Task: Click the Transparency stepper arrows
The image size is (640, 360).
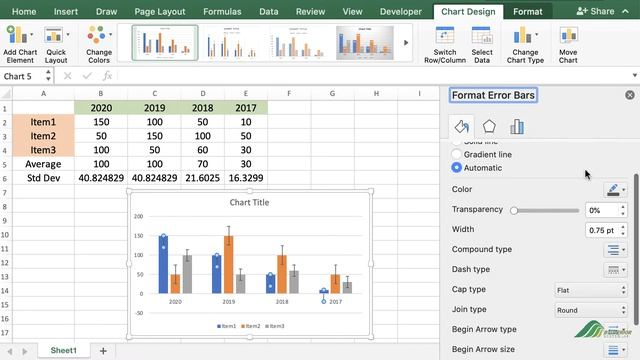Action: [623, 210]
